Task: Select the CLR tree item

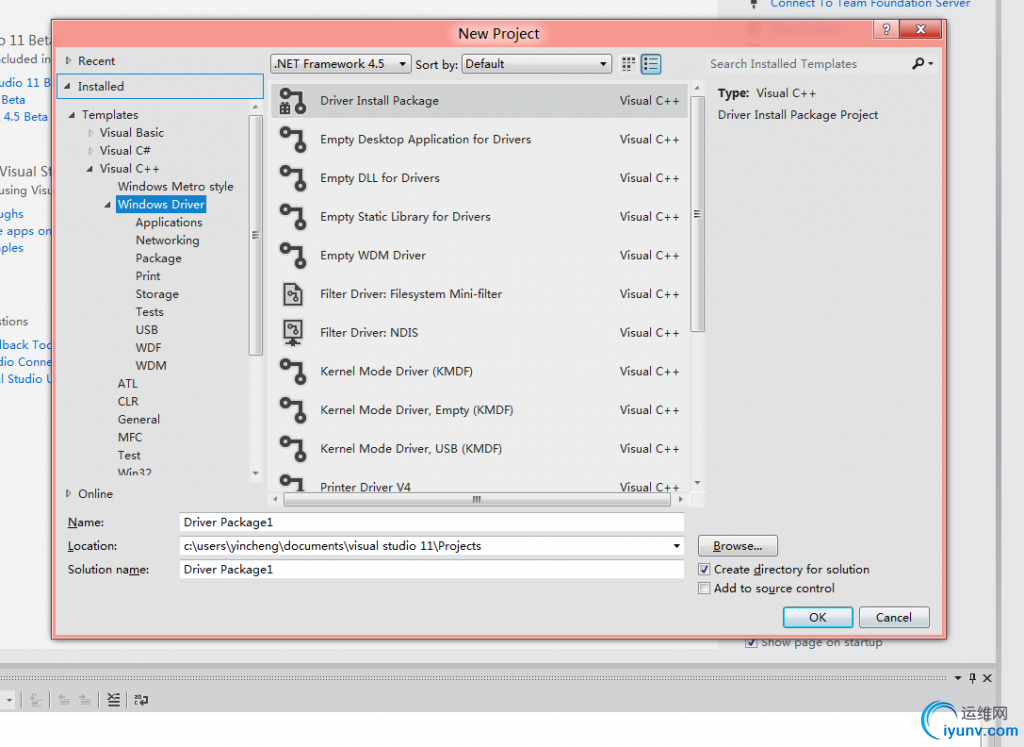Action: click(128, 402)
